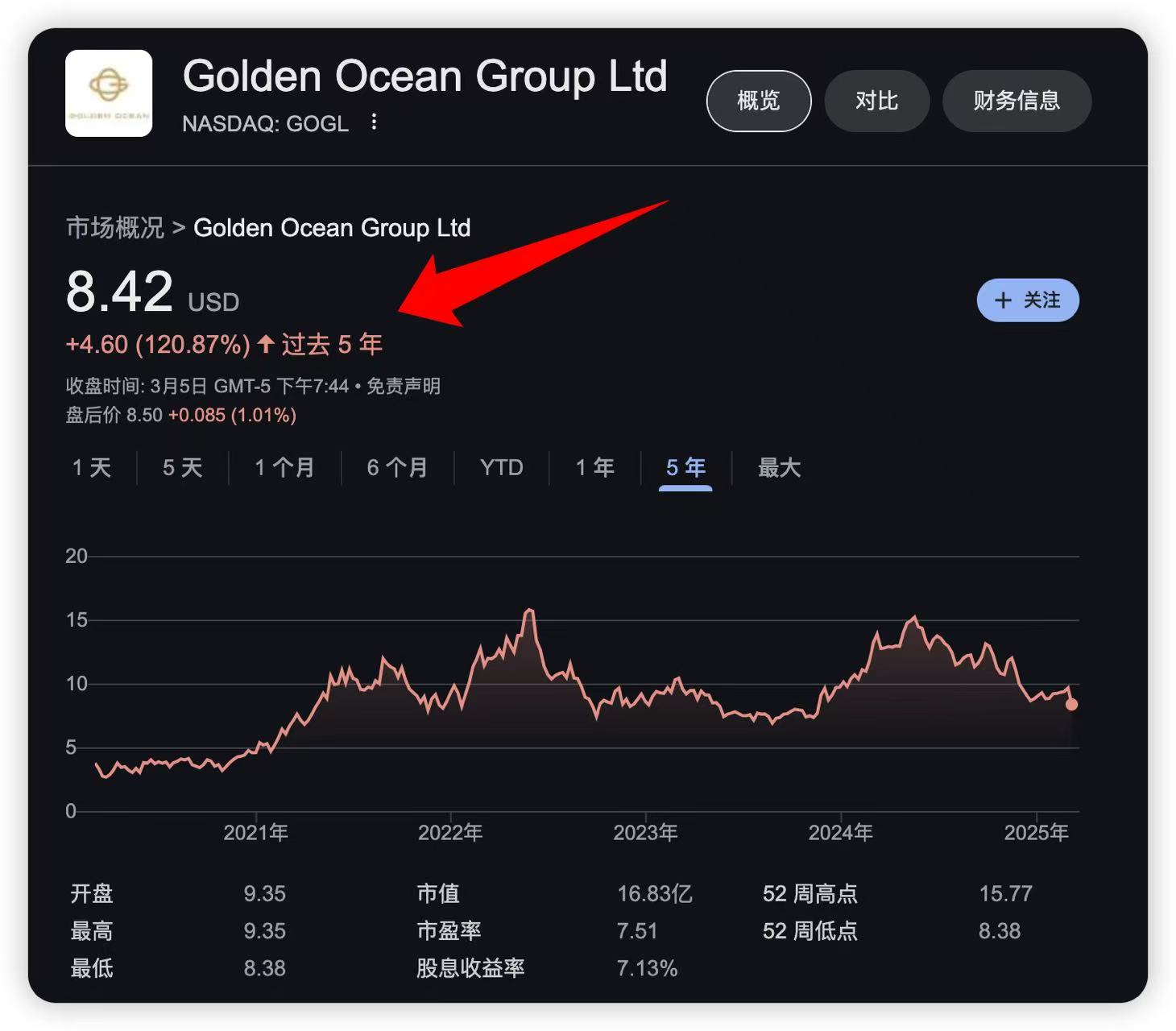Click the 2025年 axis label
This screenshot has width=1176, height=1031.
(x=1036, y=832)
